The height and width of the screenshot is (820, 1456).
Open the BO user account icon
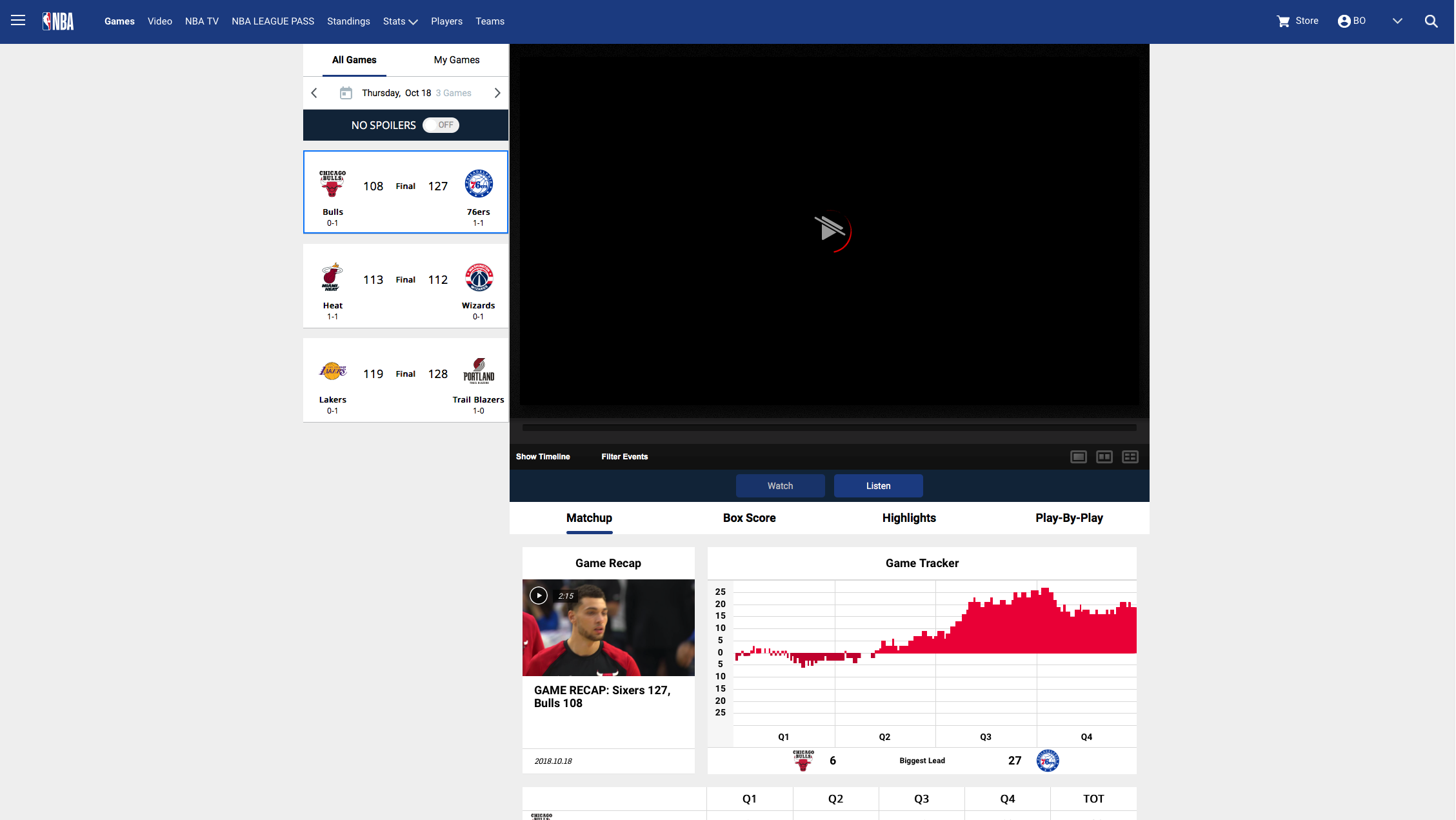(x=1344, y=21)
